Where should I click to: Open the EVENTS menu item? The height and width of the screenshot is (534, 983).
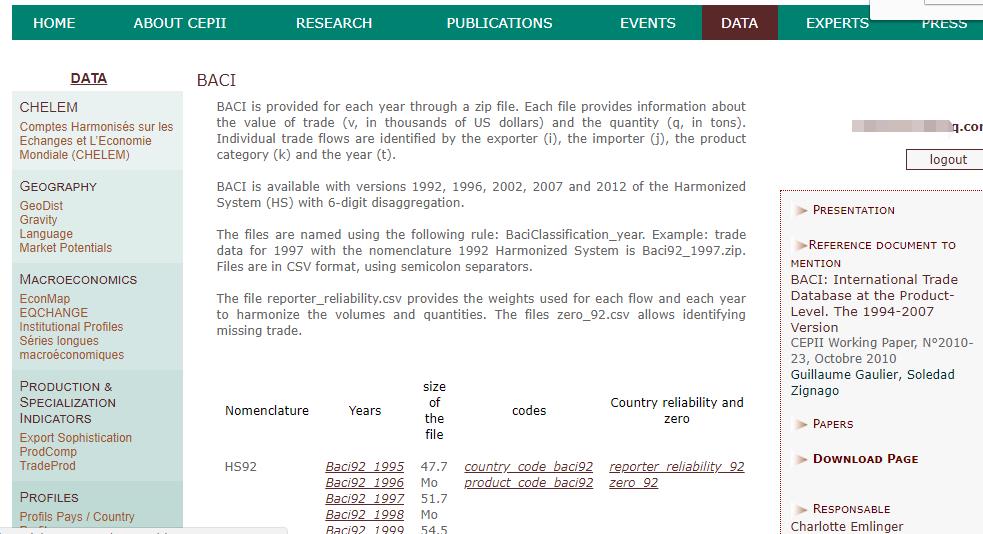click(x=648, y=23)
